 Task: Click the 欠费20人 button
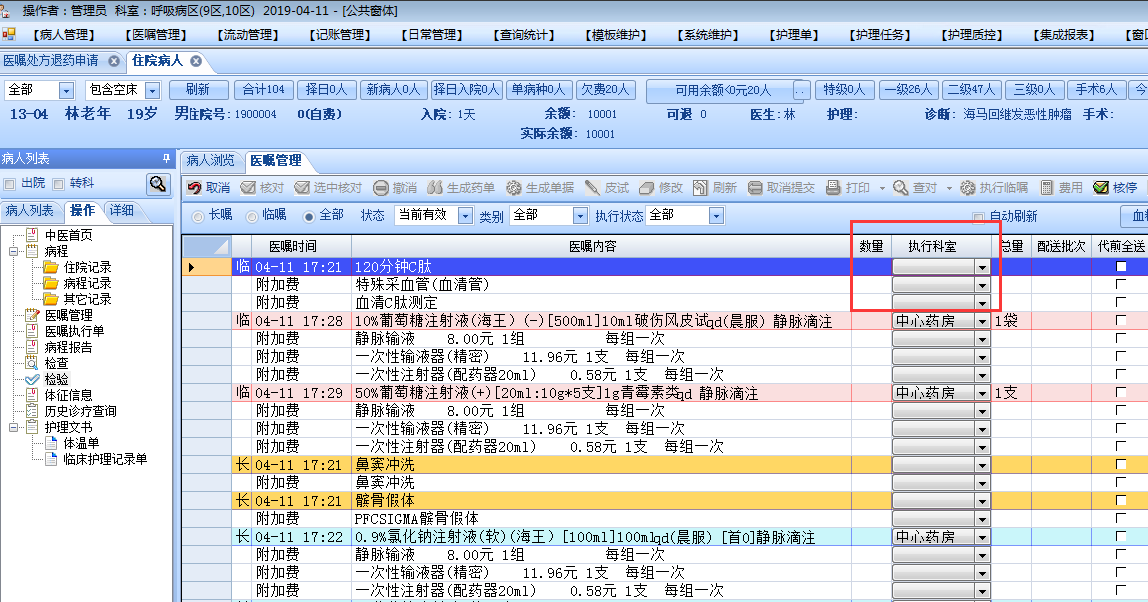[605, 89]
